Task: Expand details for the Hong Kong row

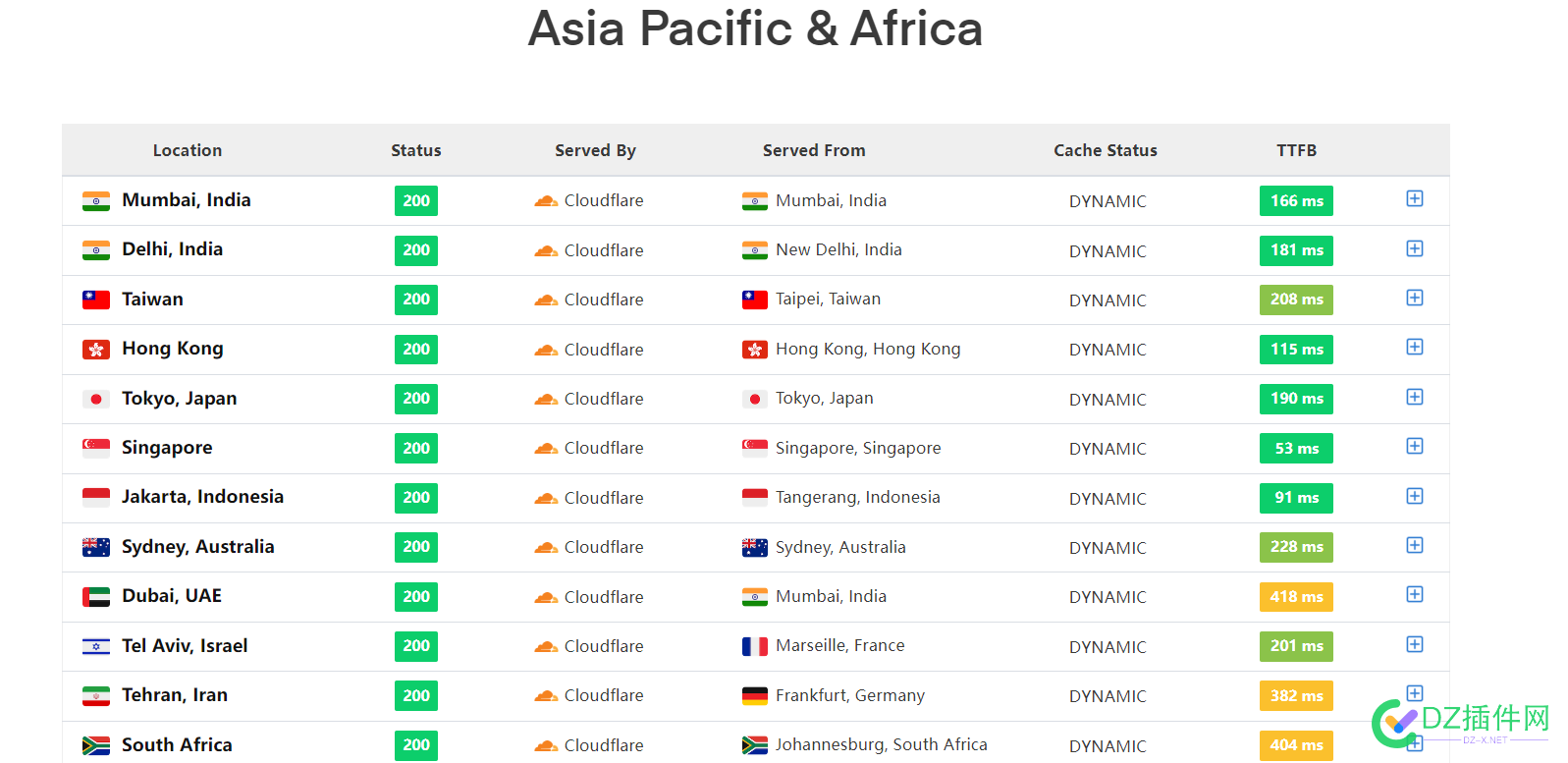Action: coord(1414,347)
